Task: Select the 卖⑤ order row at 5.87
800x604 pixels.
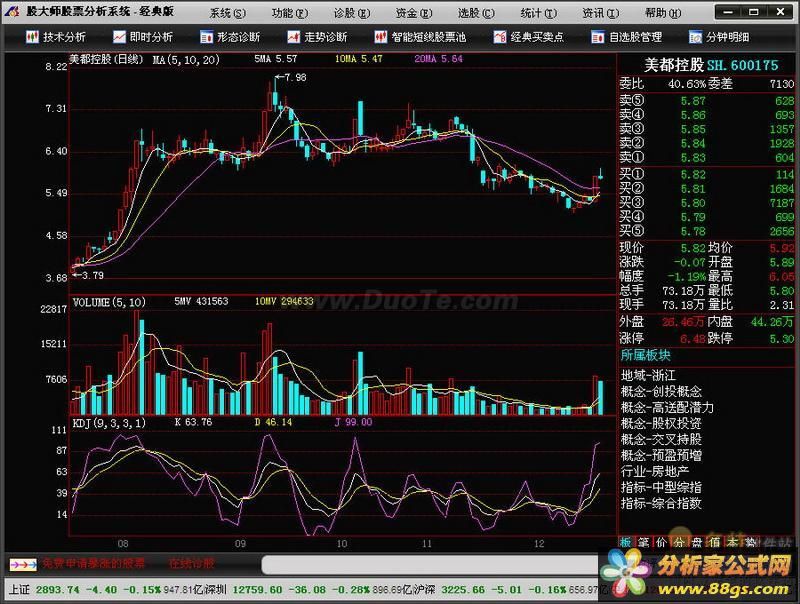Action: 707,100
